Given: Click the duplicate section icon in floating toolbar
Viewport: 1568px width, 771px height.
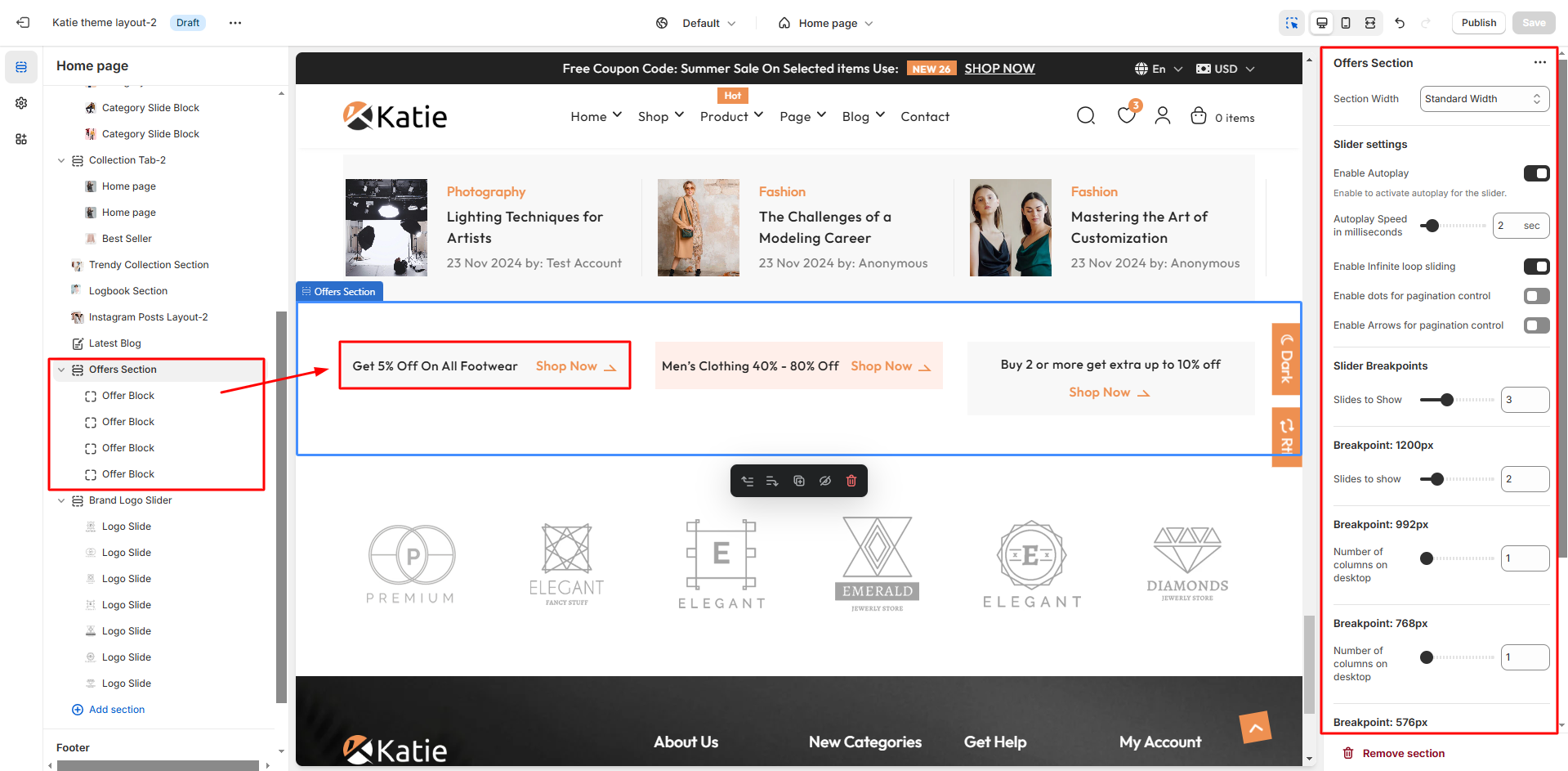Looking at the screenshot, I should point(799,481).
